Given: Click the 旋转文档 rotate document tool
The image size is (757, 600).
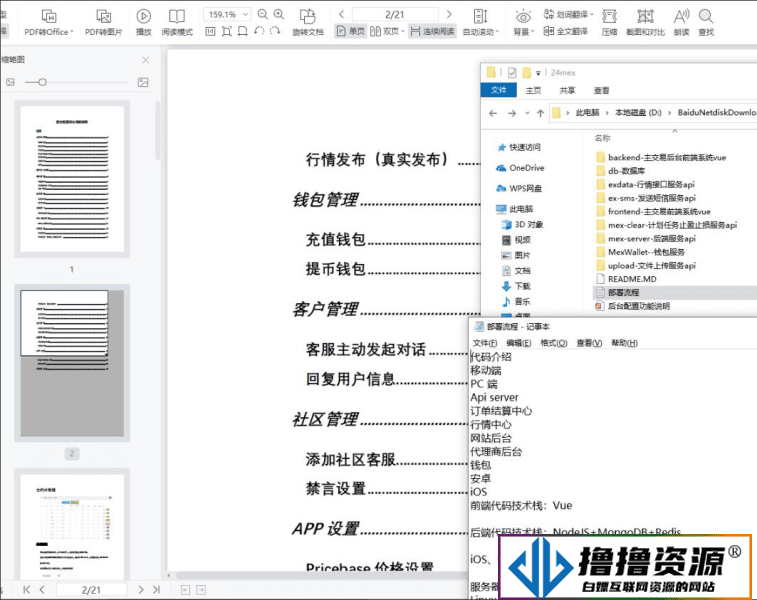Looking at the screenshot, I should (308, 22).
